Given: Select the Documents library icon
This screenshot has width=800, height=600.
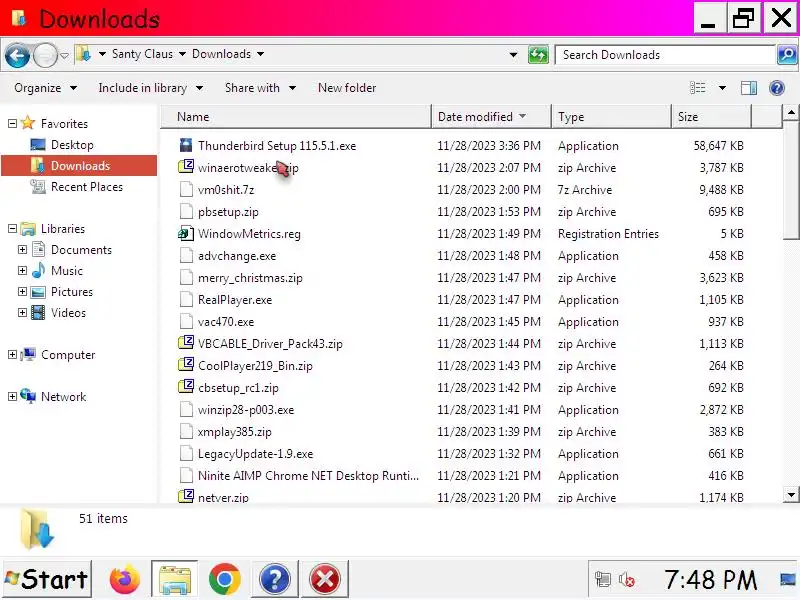Looking at the screenshot, I should coord(38,249).
